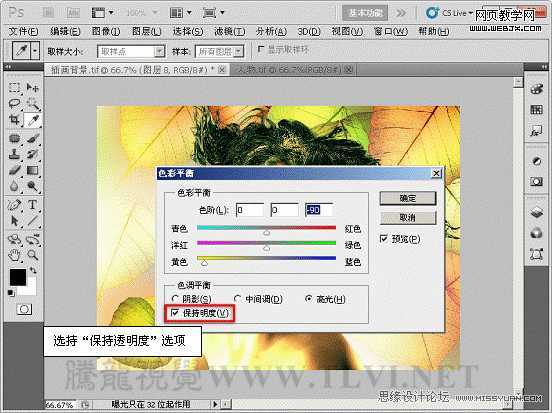The width and height of the screenshot is (552, 413).
Task: Select the Move tool
Action: (x=33, y=87)
